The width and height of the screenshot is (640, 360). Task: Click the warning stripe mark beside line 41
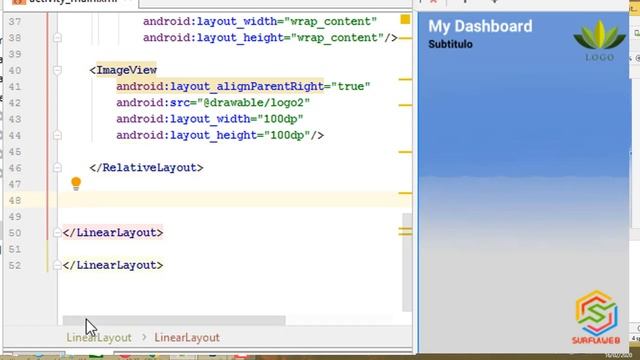(405, 79)
